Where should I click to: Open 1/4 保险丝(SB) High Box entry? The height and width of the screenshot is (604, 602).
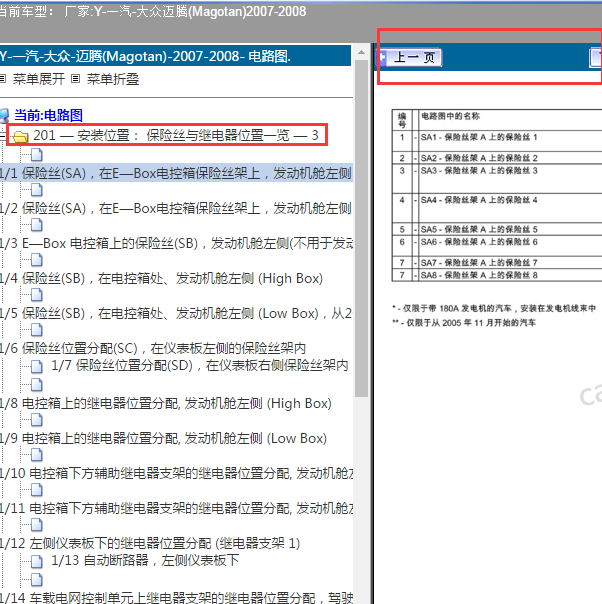pos(161,278)
